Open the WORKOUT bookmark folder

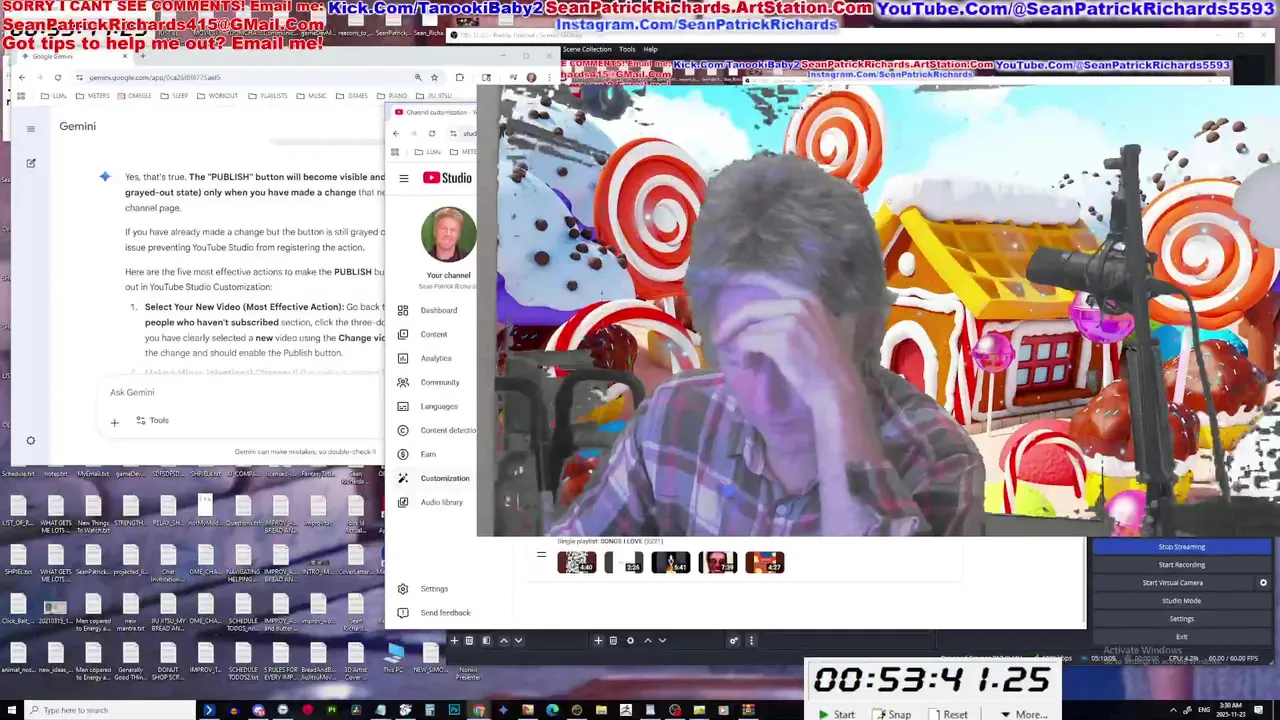pyautogui.click(x=218, y=96)
